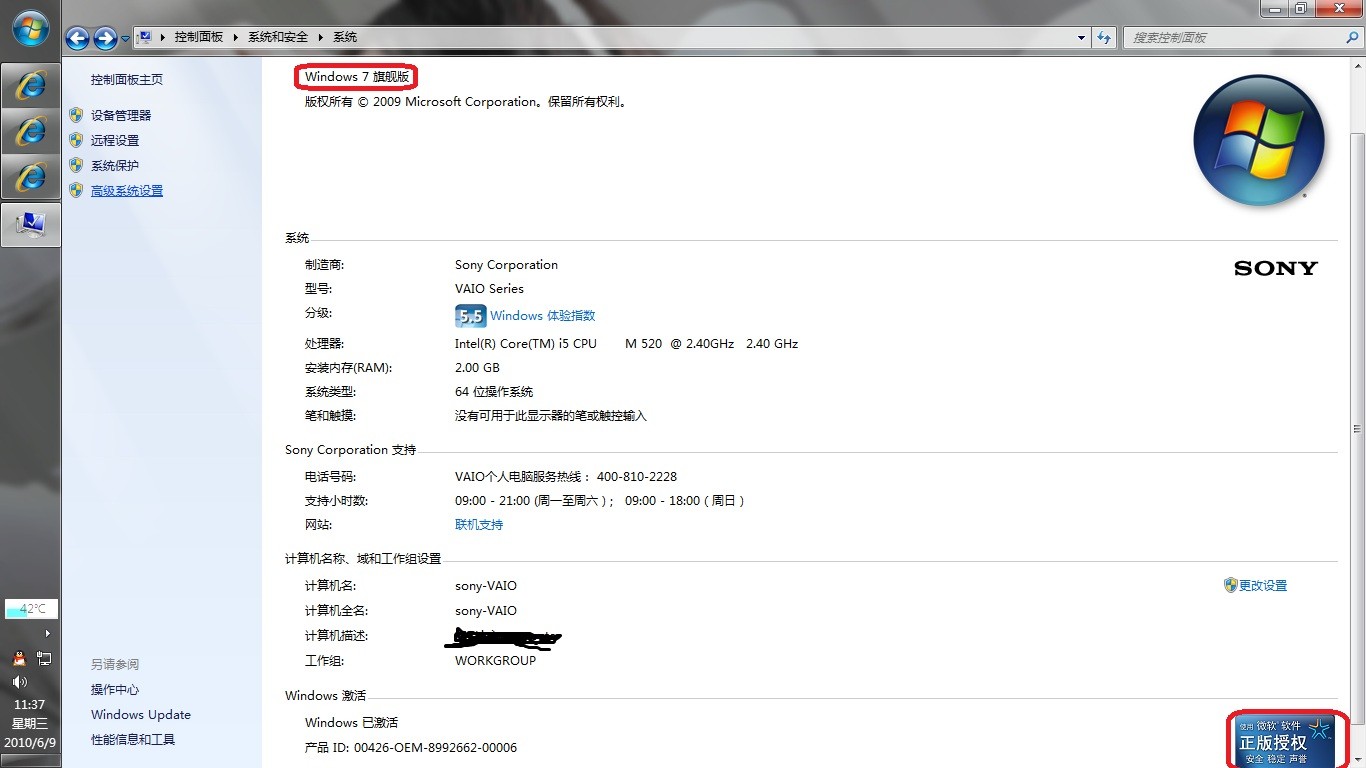This screenshot has height=768, width=1366.
Task: Click the 'Windows 已激活' status text
Action: (351, 723)
